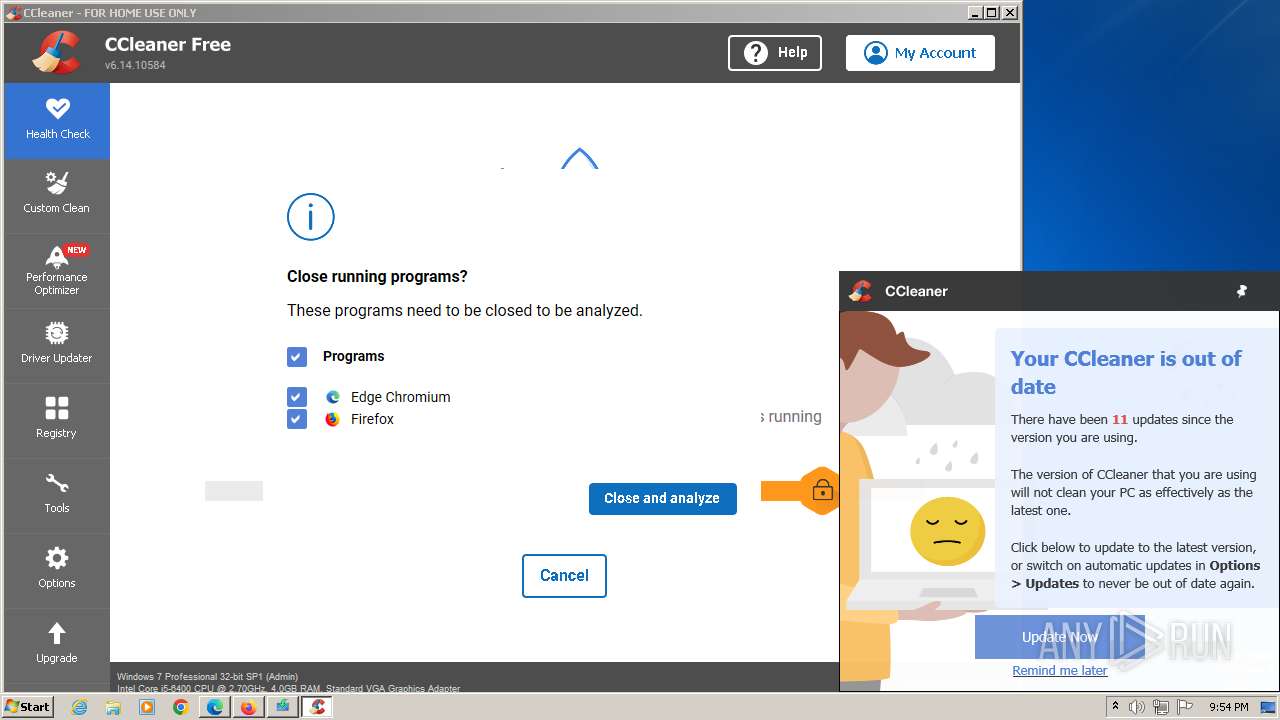
Task: Open Custom Clean in the sidebar
Action: pos(57,196)
